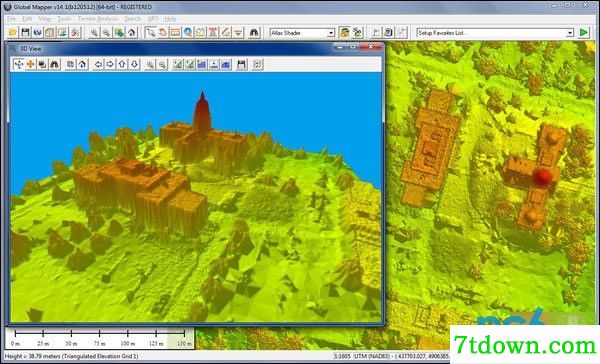Open the GPS menu
The width and height of the screenshot is (600, 364).
coord(153,19)
